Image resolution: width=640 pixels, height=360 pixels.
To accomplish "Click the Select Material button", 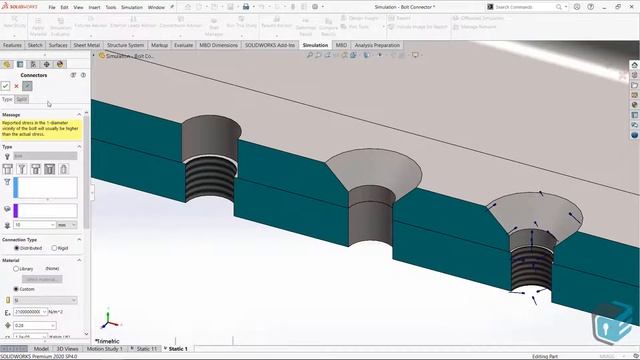I will coord(42,279).
